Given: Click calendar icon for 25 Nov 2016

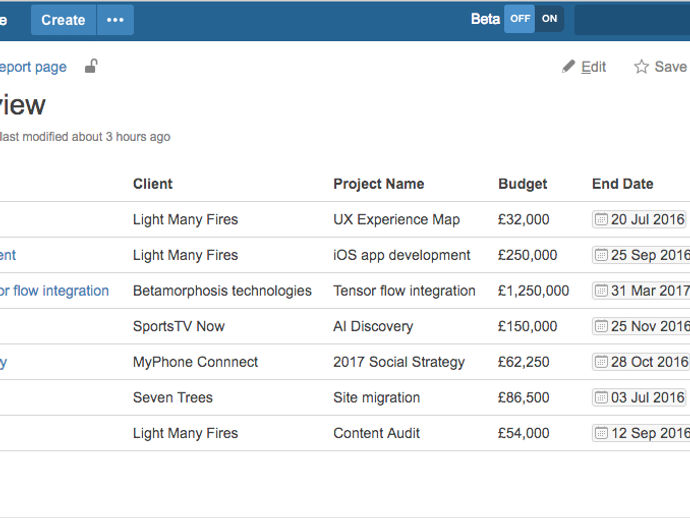Looking at the screenshot, I should coord(601,326).
